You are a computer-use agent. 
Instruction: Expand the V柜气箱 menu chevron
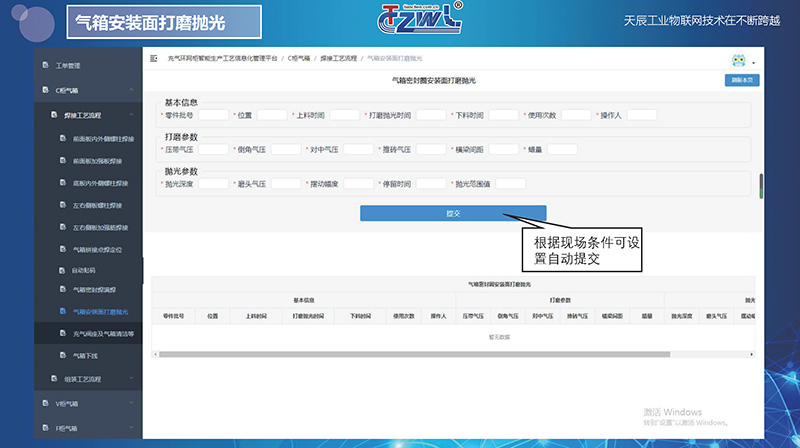point(132,403)
